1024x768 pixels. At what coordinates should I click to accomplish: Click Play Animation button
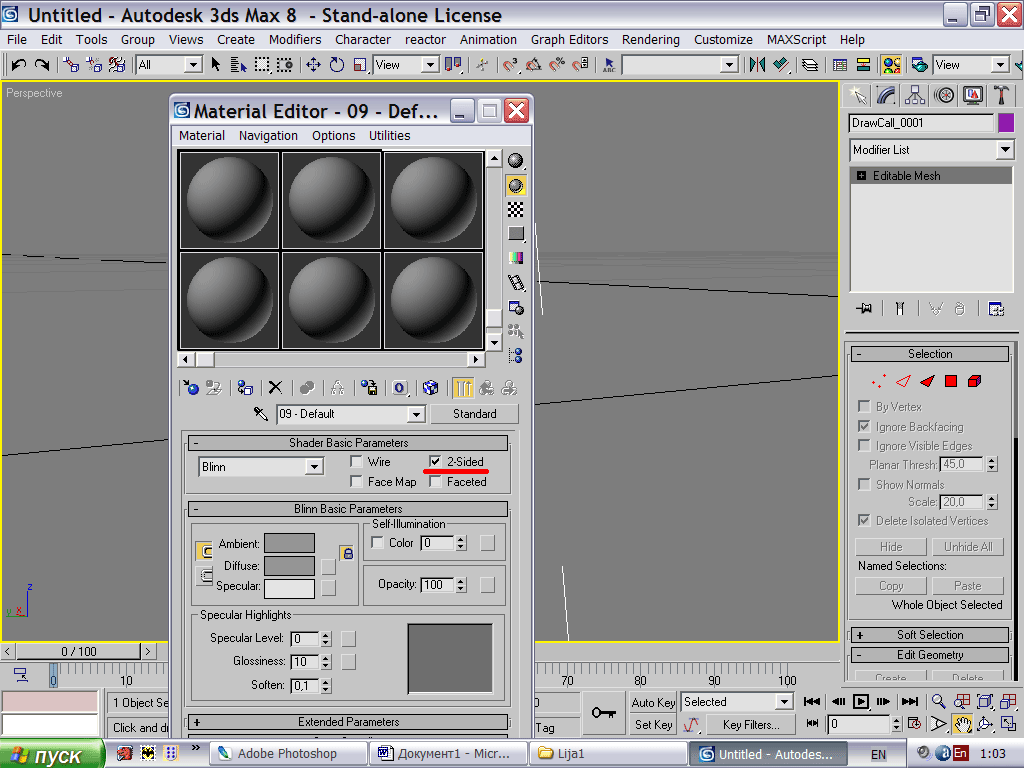click(x=861, y=701)
